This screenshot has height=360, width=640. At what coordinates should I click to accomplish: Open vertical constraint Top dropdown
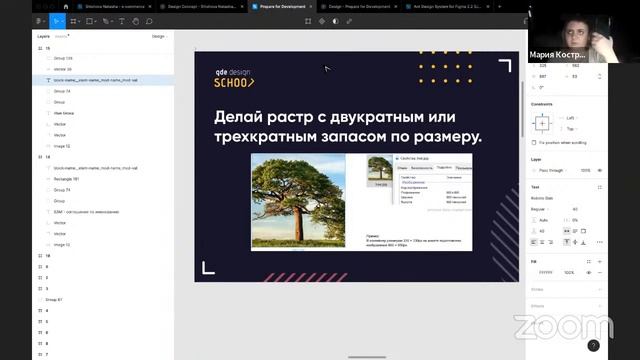pyautogui.click(x=570, y=129)
